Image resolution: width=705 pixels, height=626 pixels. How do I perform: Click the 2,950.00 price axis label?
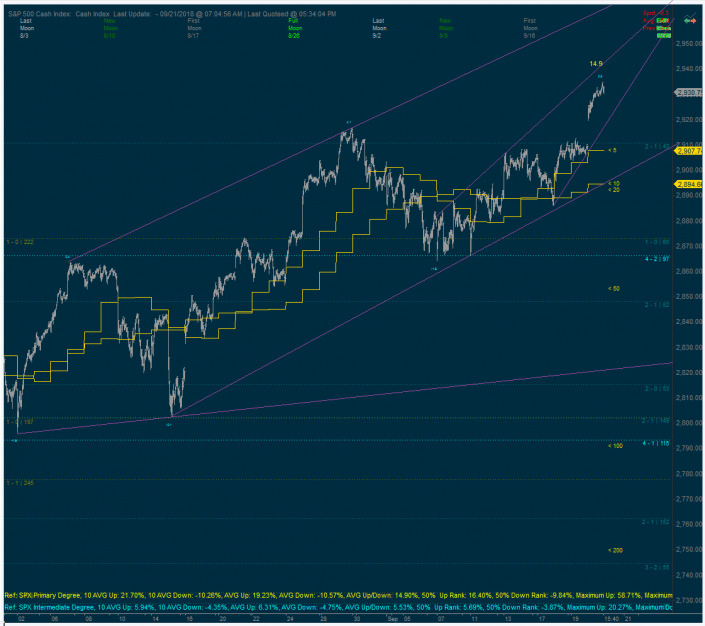(x=689, y=44)
